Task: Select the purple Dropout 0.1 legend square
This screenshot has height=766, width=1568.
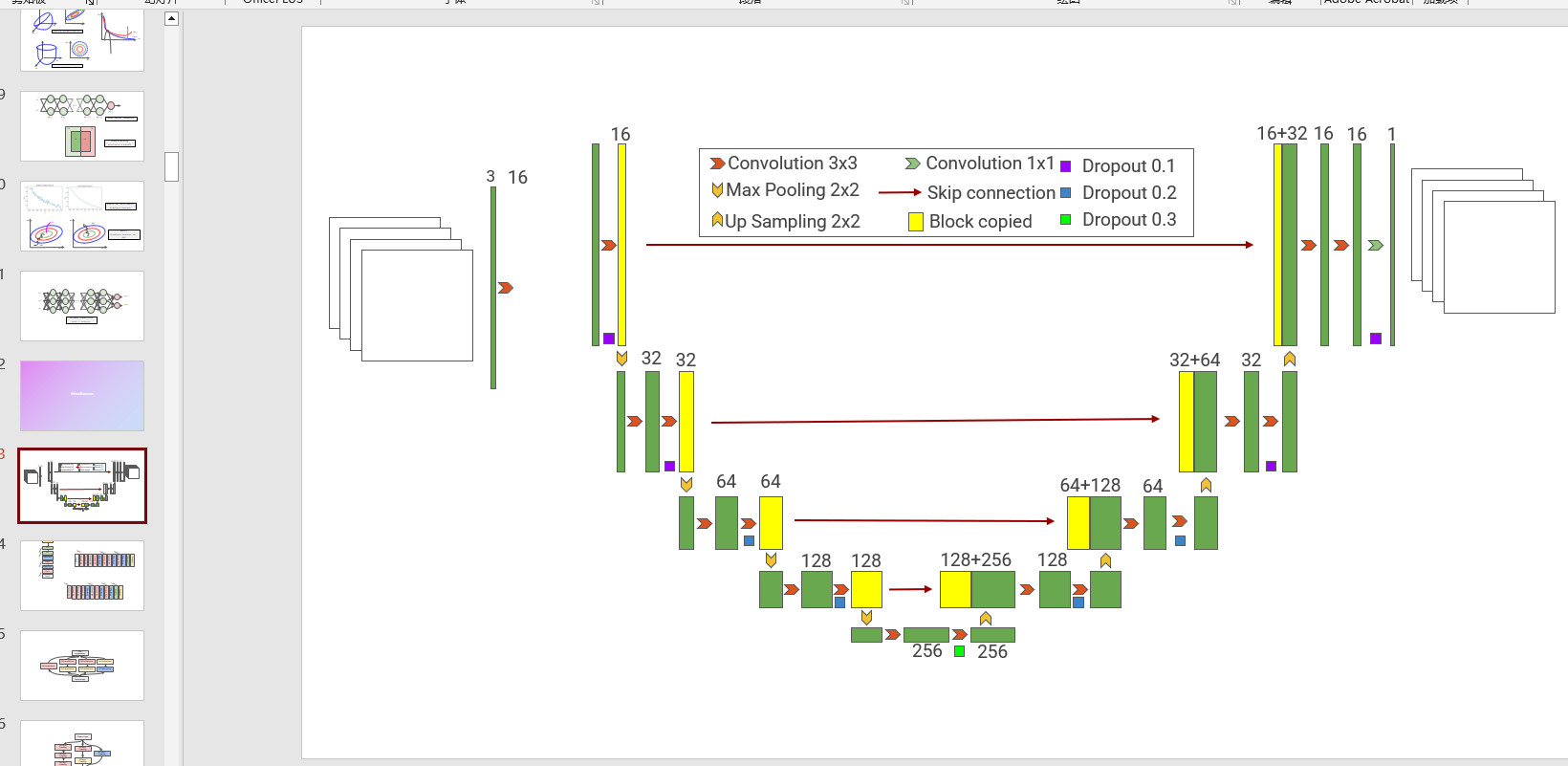Action: click(x=1065, y=166)
